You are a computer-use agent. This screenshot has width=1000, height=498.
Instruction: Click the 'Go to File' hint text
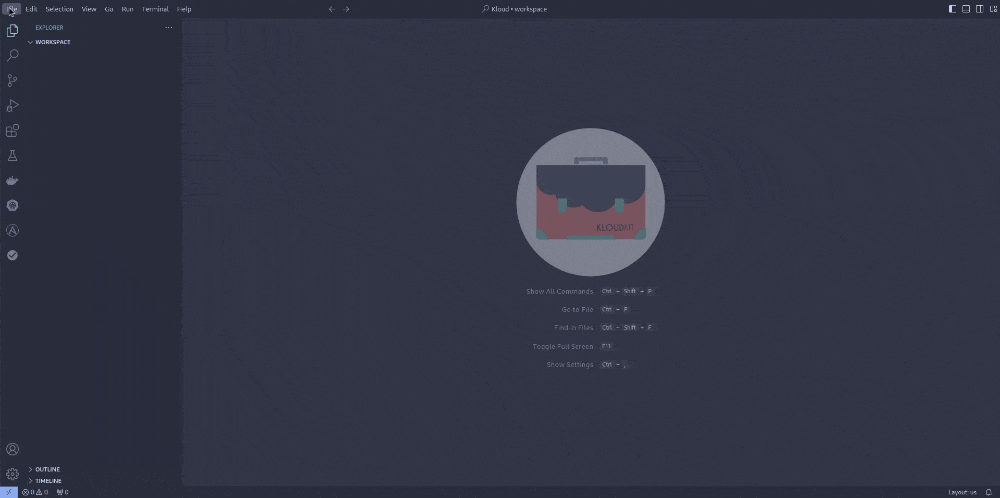pos(577,309)
